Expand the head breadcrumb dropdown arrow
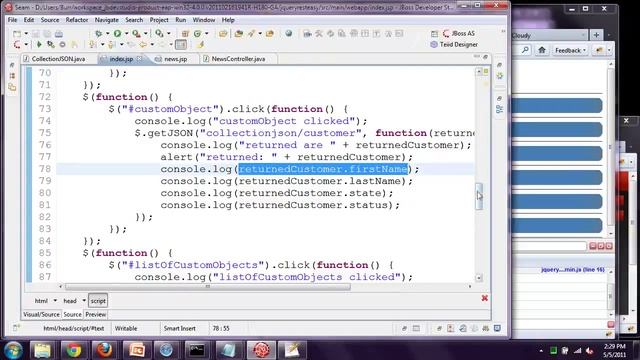This screenshot has width=640, height=360. pos(84,301)
